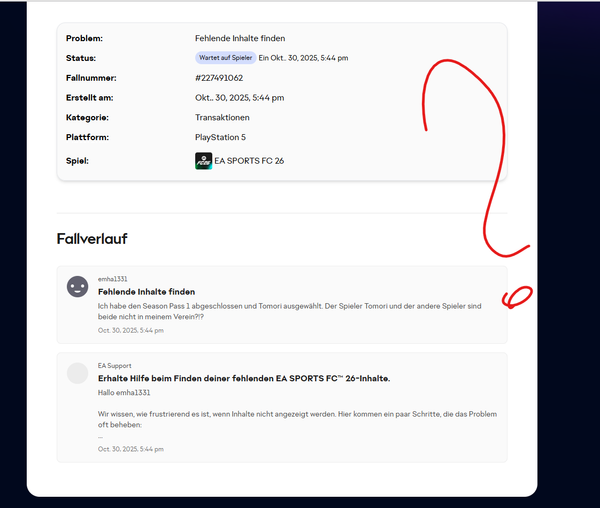Open the 'Fehlende Inhalte finden' message title
Viewport: 600px width, 508px height.
146,291
